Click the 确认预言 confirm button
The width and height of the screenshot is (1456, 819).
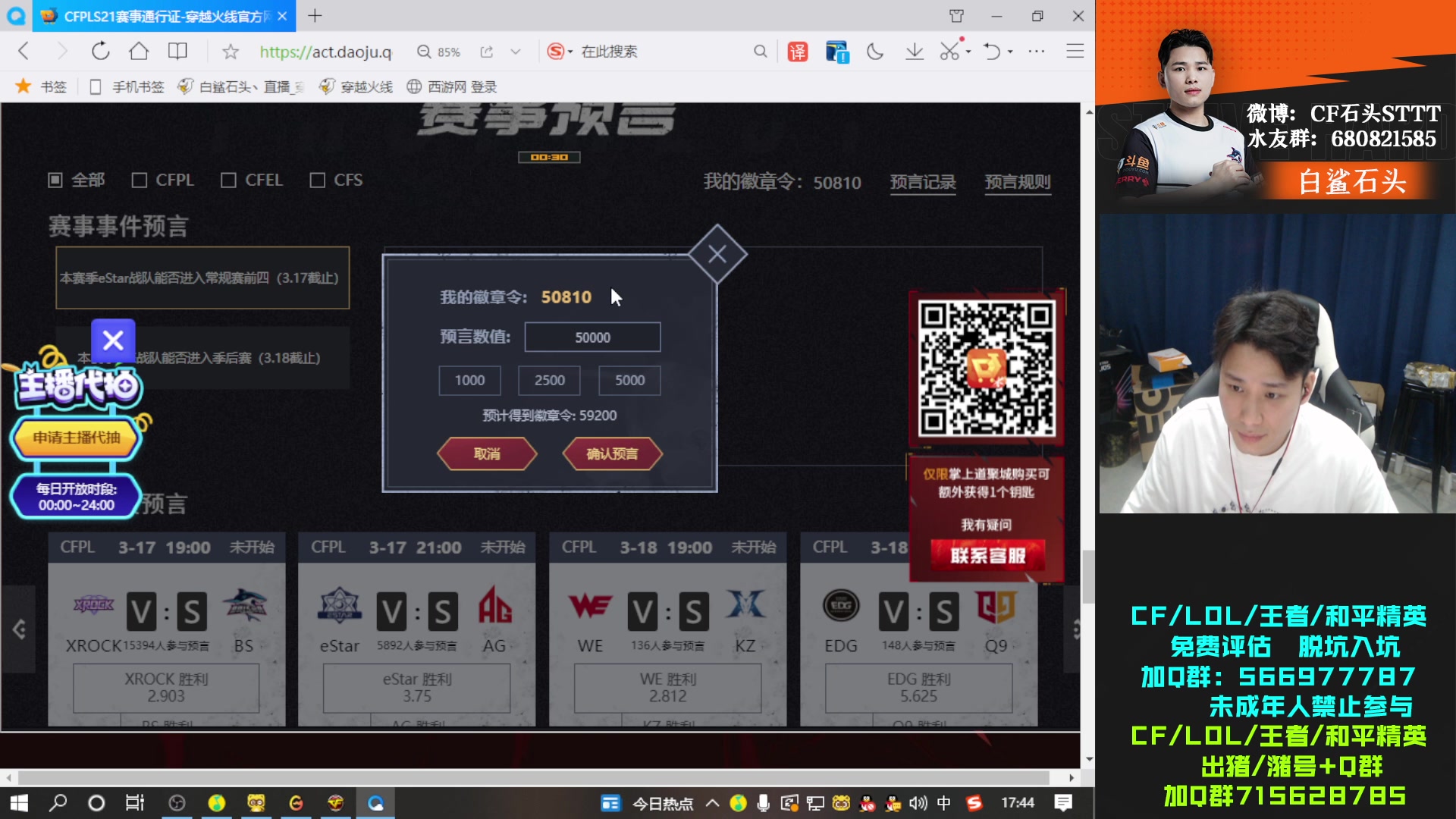[x=612, y=453]
